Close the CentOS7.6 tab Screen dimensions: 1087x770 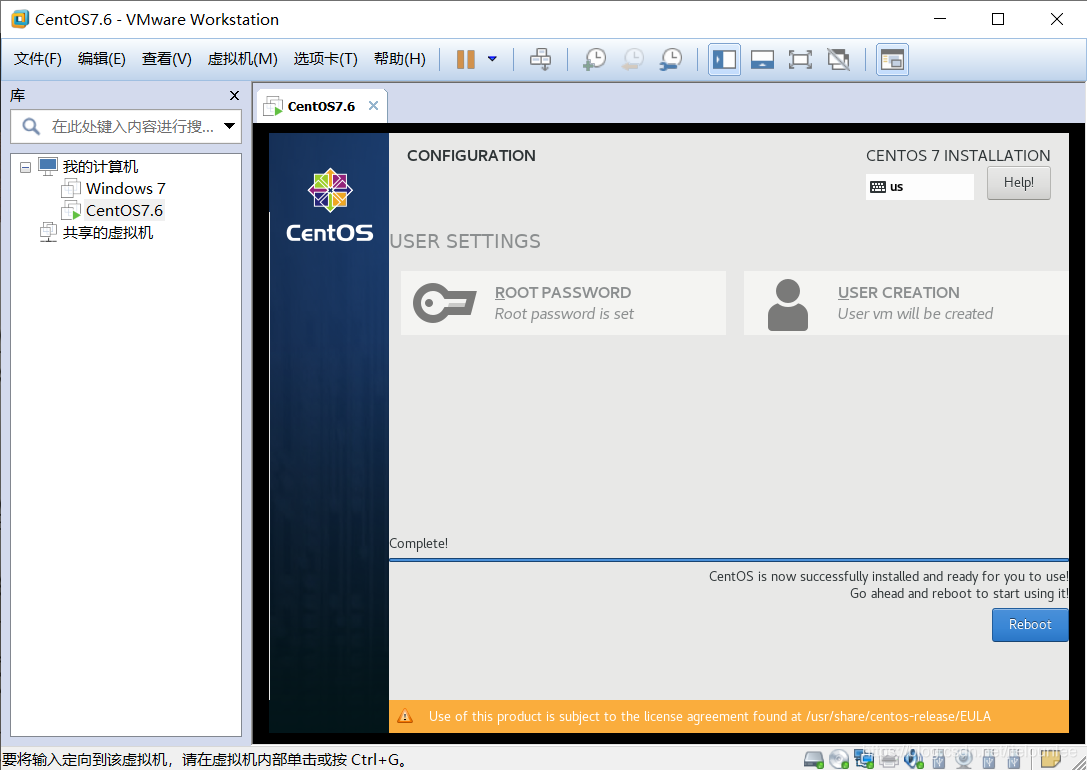tap(374, 105)
